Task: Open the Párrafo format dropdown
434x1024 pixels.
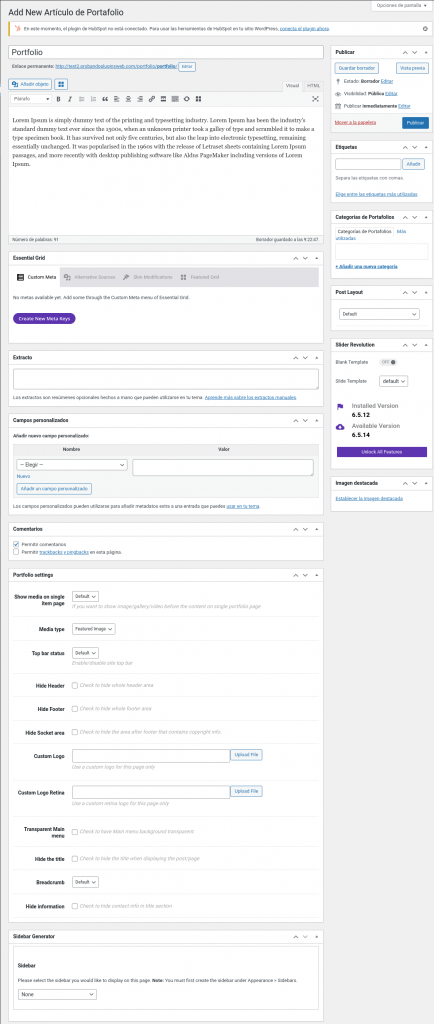Action: [31, 99]
